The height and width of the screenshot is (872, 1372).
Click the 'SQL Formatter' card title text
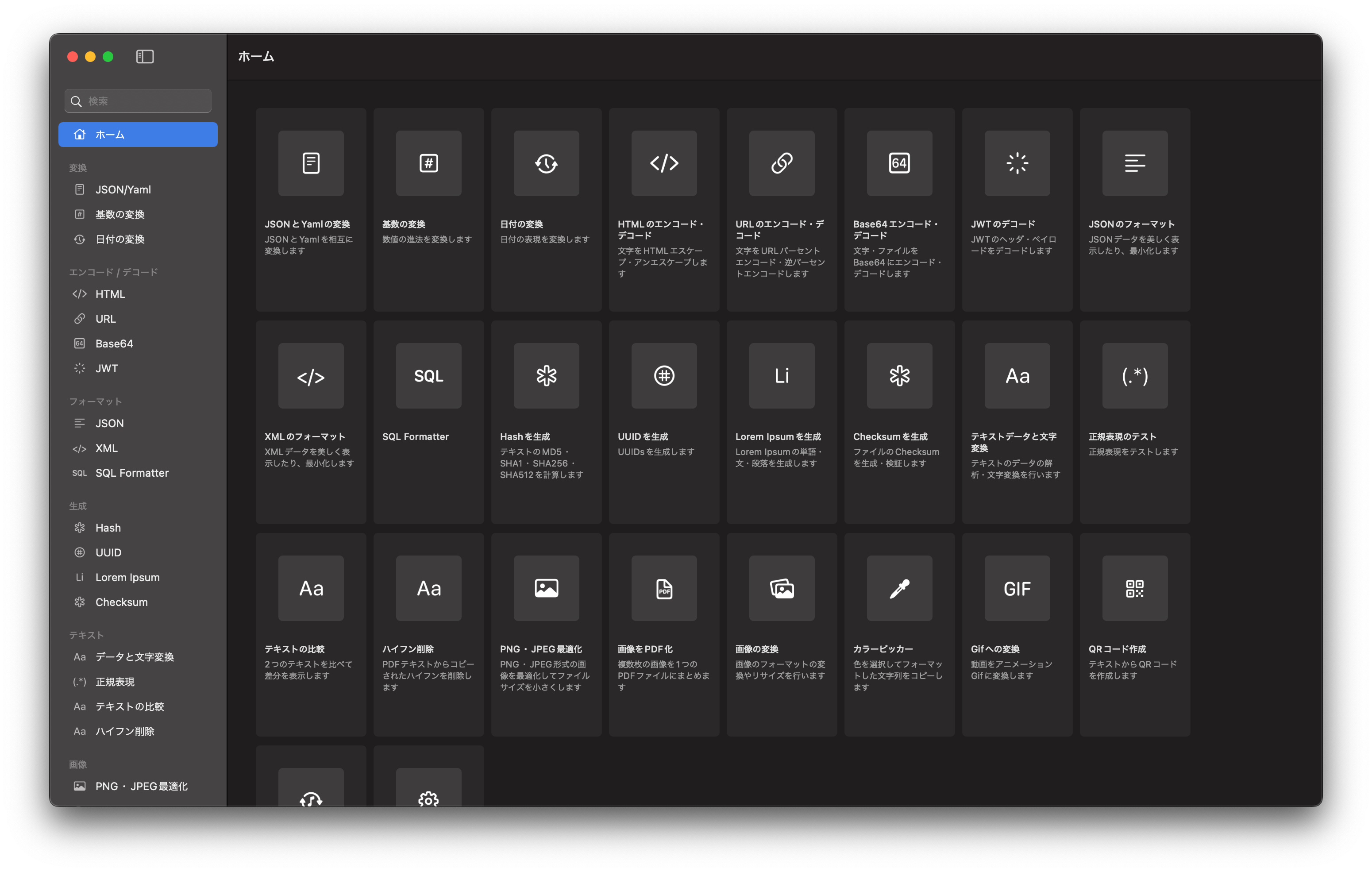(415, 436)
